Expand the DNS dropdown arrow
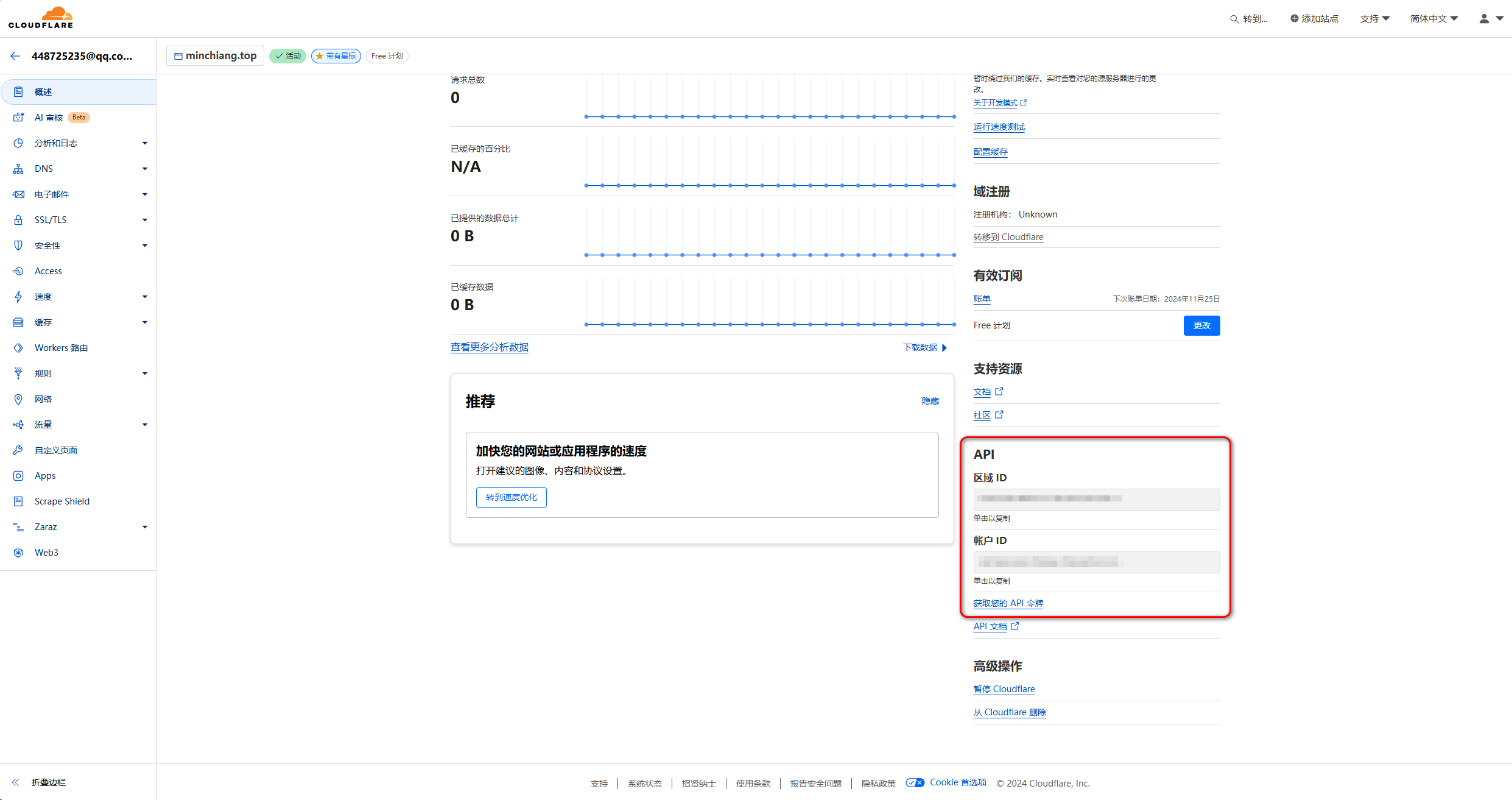 tap(145, 169)
